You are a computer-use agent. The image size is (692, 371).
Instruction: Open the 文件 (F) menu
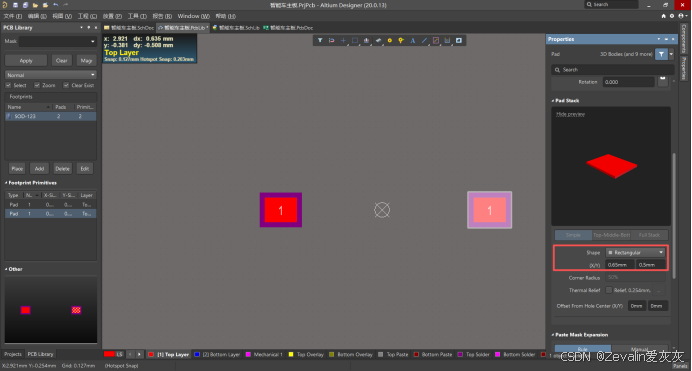pos(12,16)
